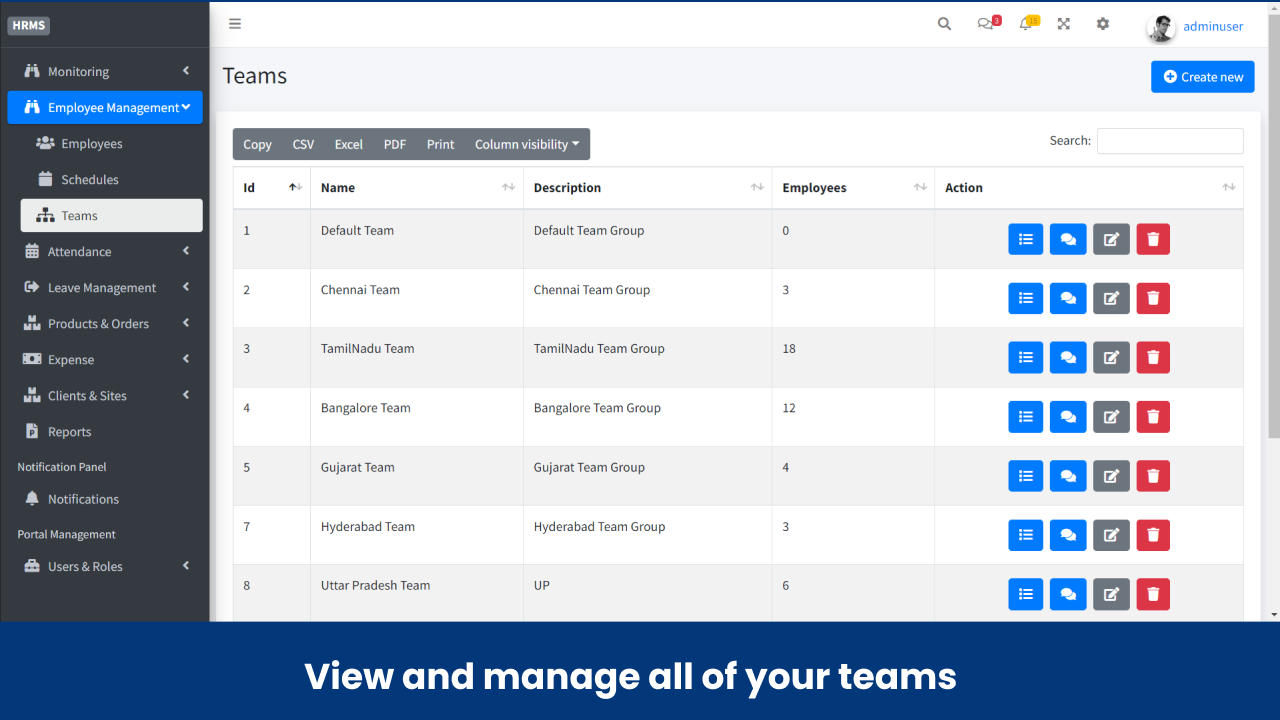
Task: Open the messages icon in the top bar
Action: pos(985,24)
